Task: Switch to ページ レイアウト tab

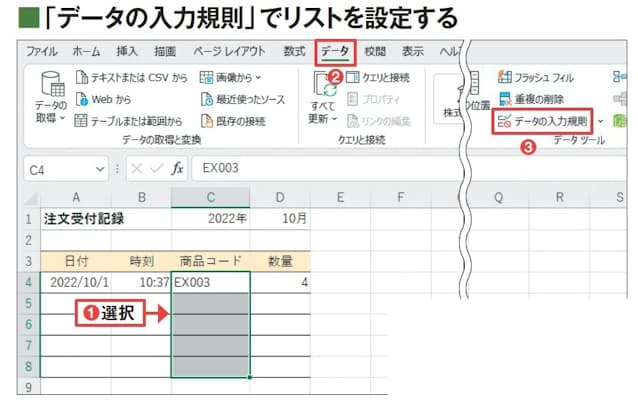Action: tap(229, 51)
